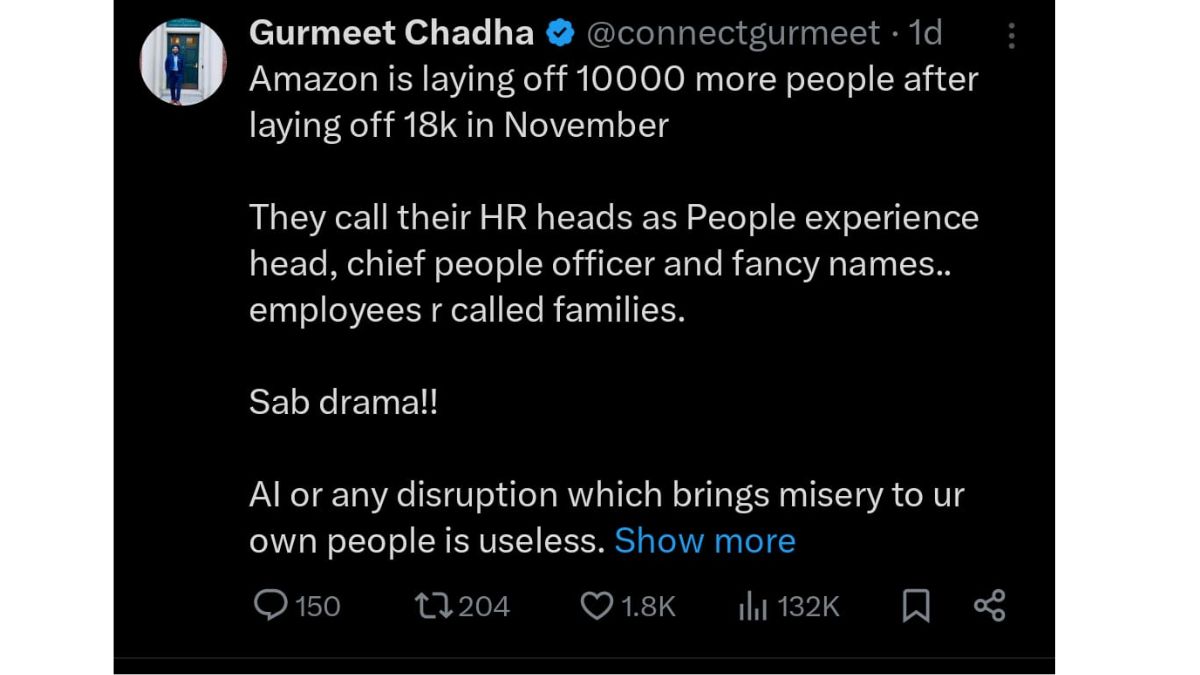Click the 204 reposts count
The image size is (1200, 675).
[484, 606]
